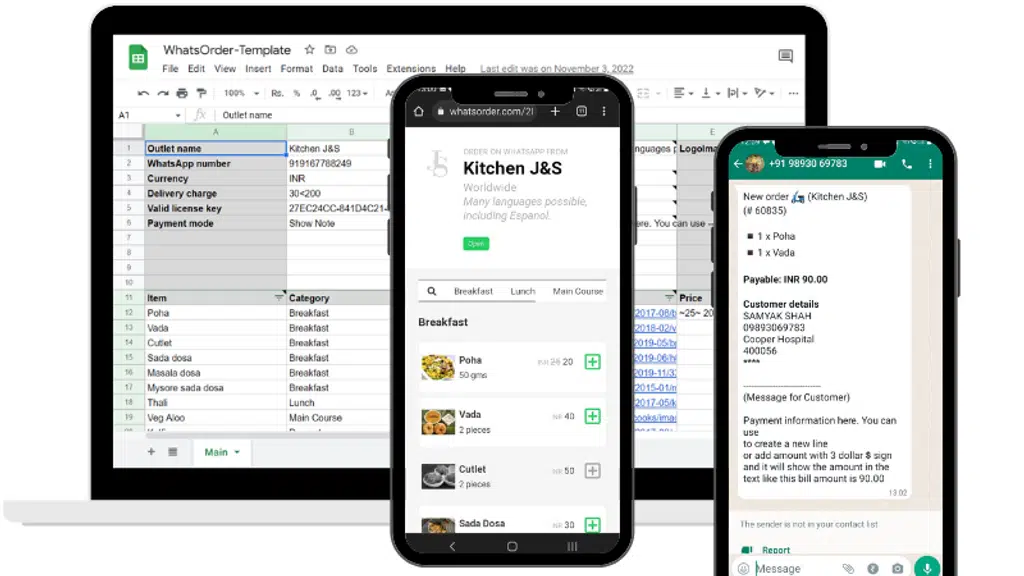The width and height of the screenshot is (1024, 576).
Task: Open the Edit menu
Action: 196,69
